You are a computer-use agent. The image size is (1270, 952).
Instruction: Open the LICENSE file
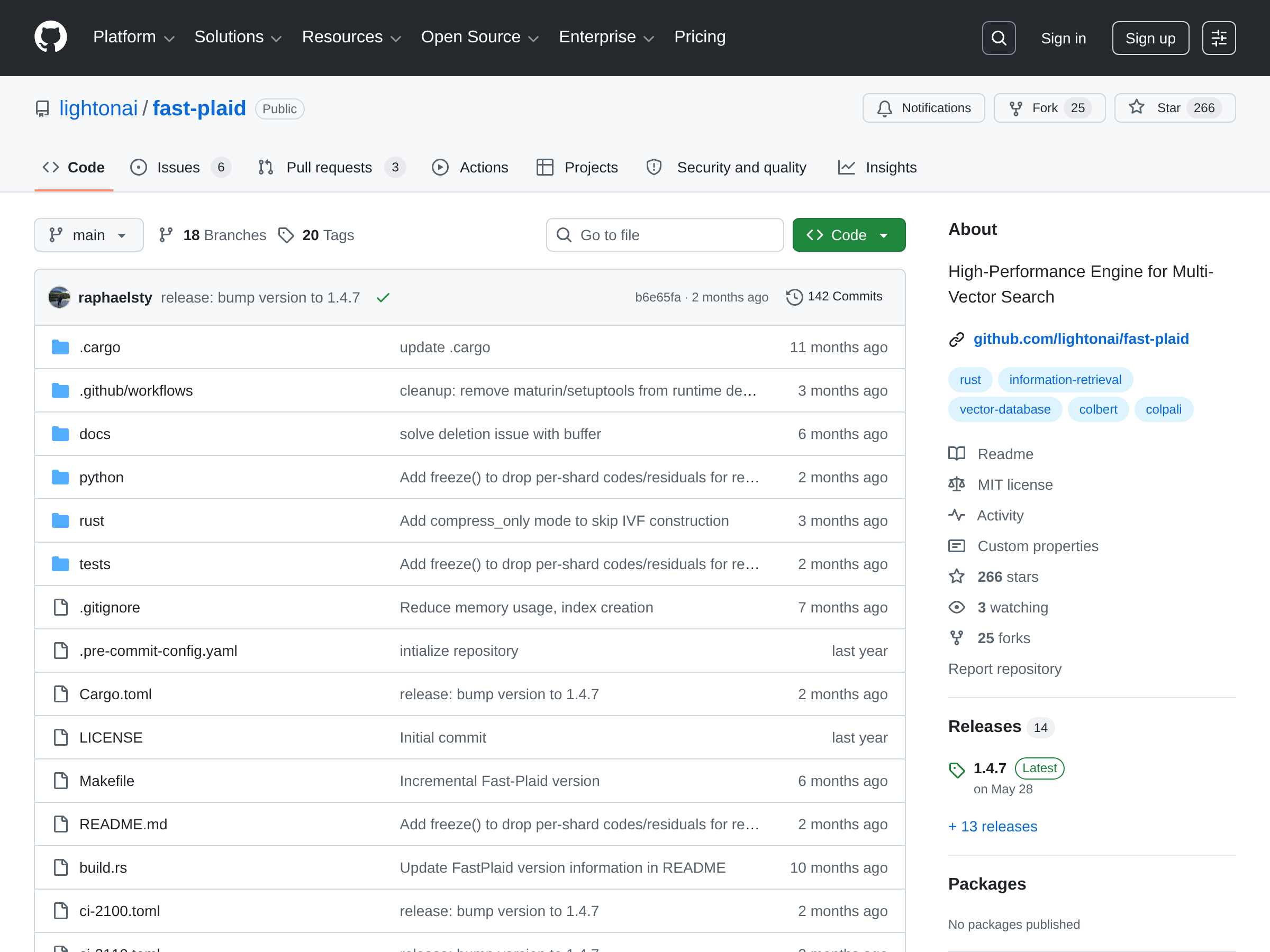(111, 737)
